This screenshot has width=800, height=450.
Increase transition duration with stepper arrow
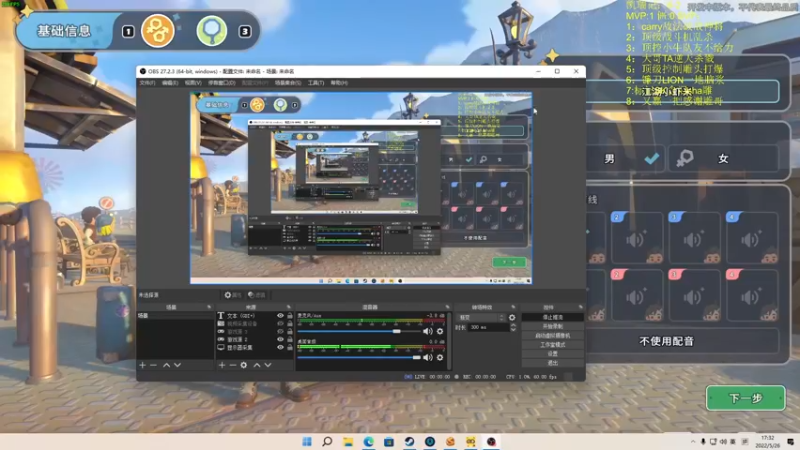pos(513,326)
